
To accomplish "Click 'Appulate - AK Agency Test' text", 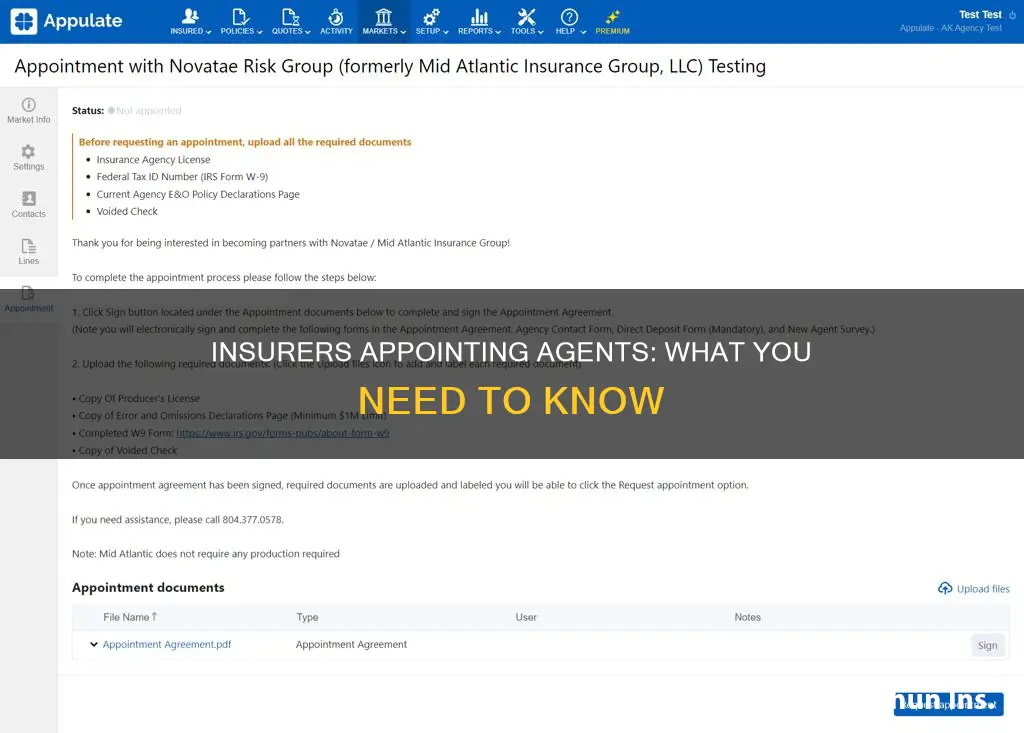I will pyautogui.click(x=950, y=28).
